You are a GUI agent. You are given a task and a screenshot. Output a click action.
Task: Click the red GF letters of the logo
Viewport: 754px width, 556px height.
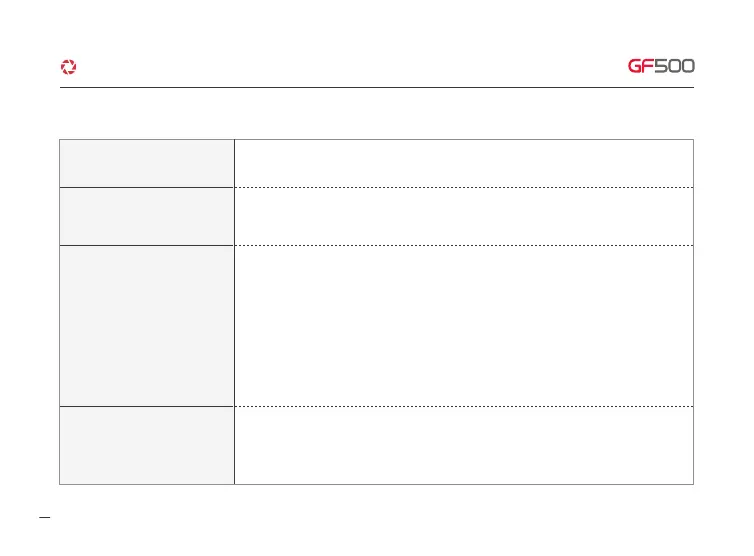[641, 67]
